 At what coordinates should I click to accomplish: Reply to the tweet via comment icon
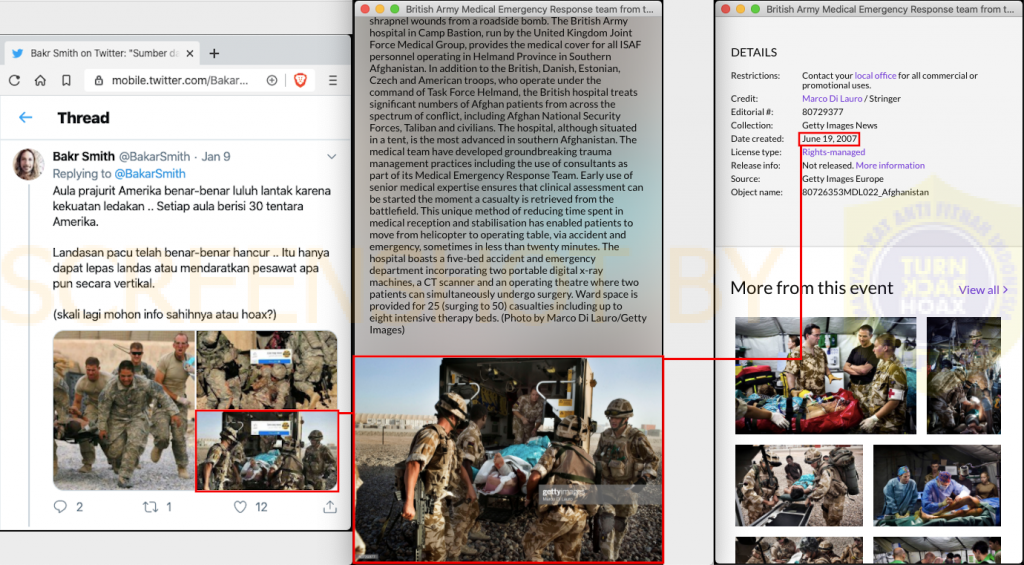click(60, 507)
